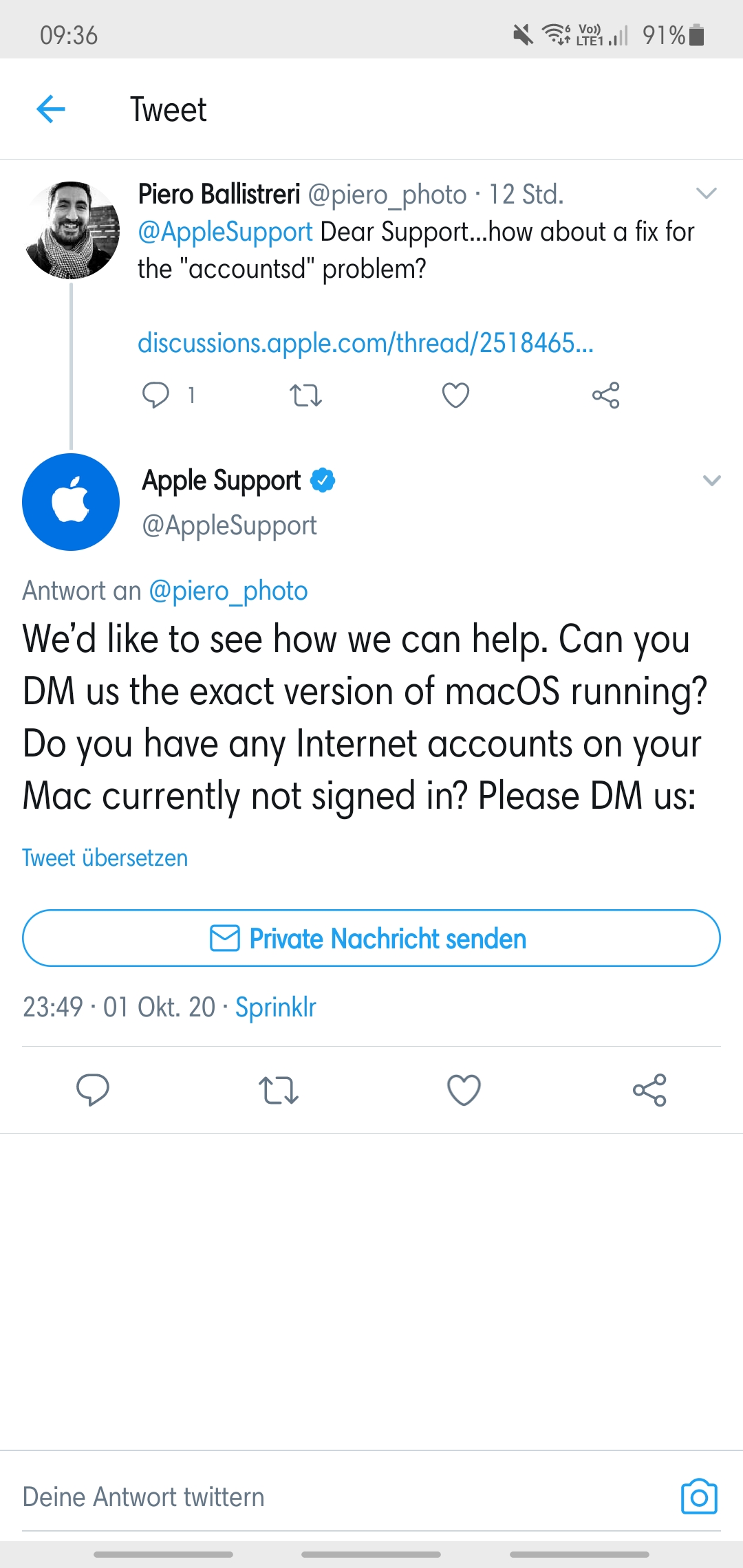Share the Apple Support tweet
Screen dimensions: 743x1568
(x=650, y=1090)
